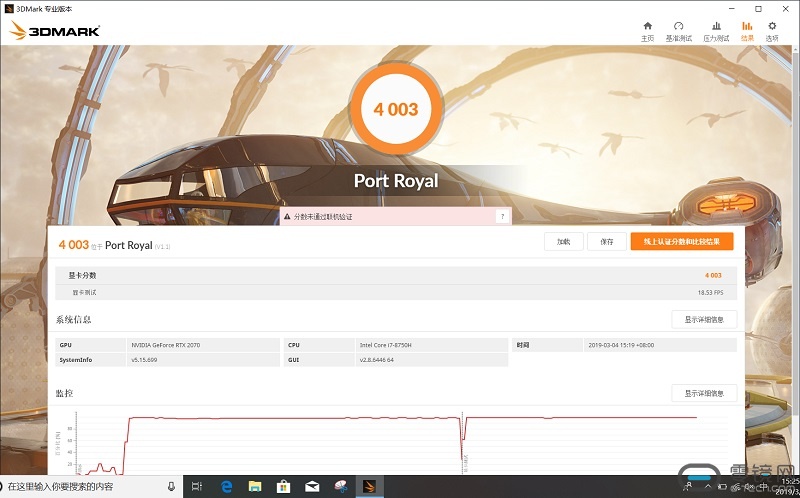
Task: Click the 保存 save button
Action: pyautogui.click(x=607, y=241)
